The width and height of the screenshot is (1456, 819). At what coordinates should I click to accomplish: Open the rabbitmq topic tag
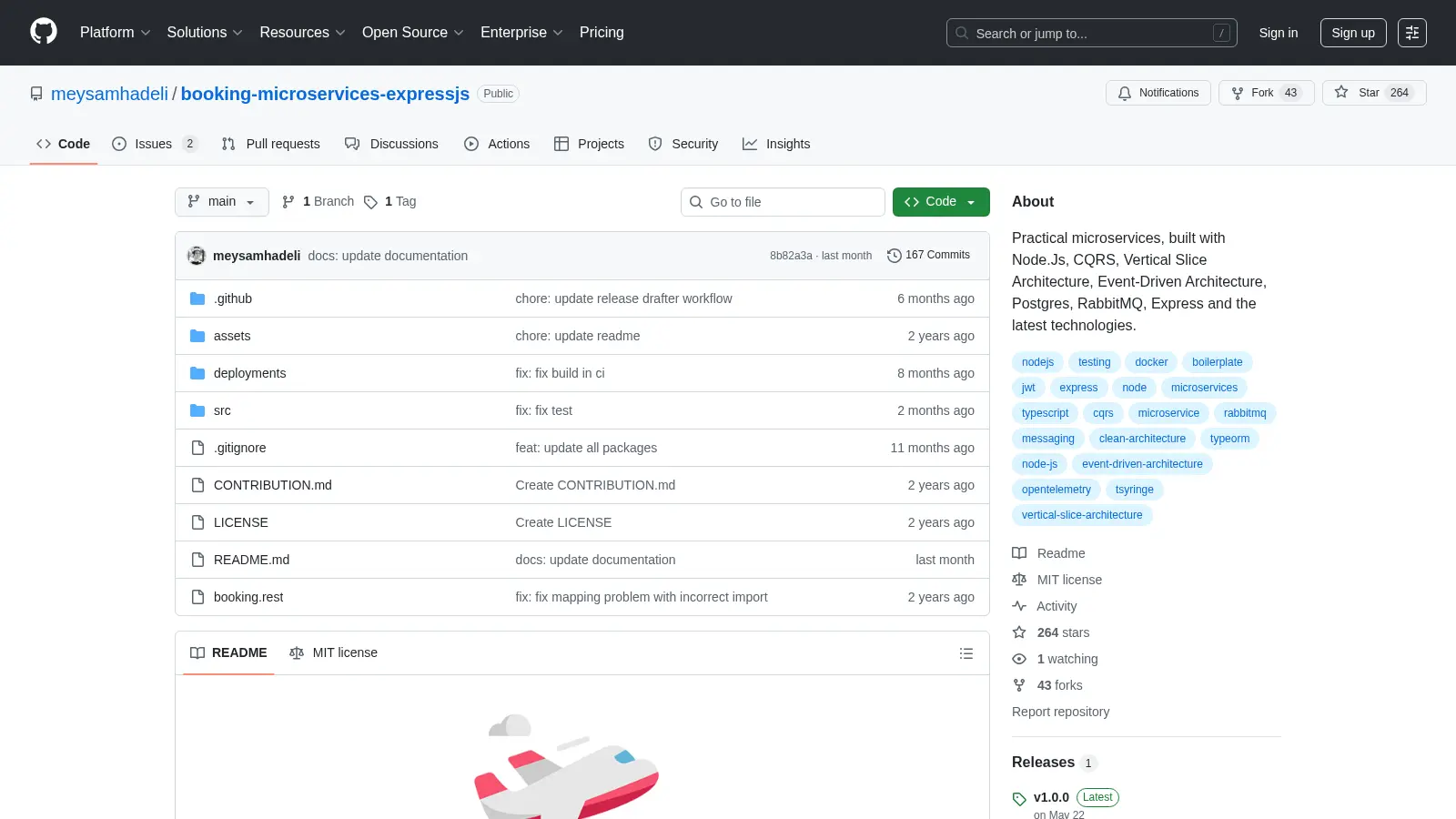click(1245, 413)
